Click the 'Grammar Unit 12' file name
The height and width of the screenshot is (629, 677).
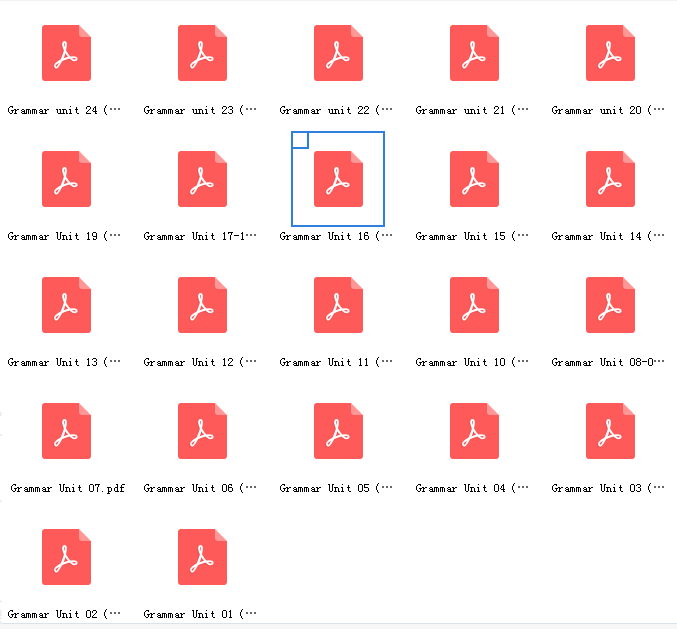[x=200, y=363]
